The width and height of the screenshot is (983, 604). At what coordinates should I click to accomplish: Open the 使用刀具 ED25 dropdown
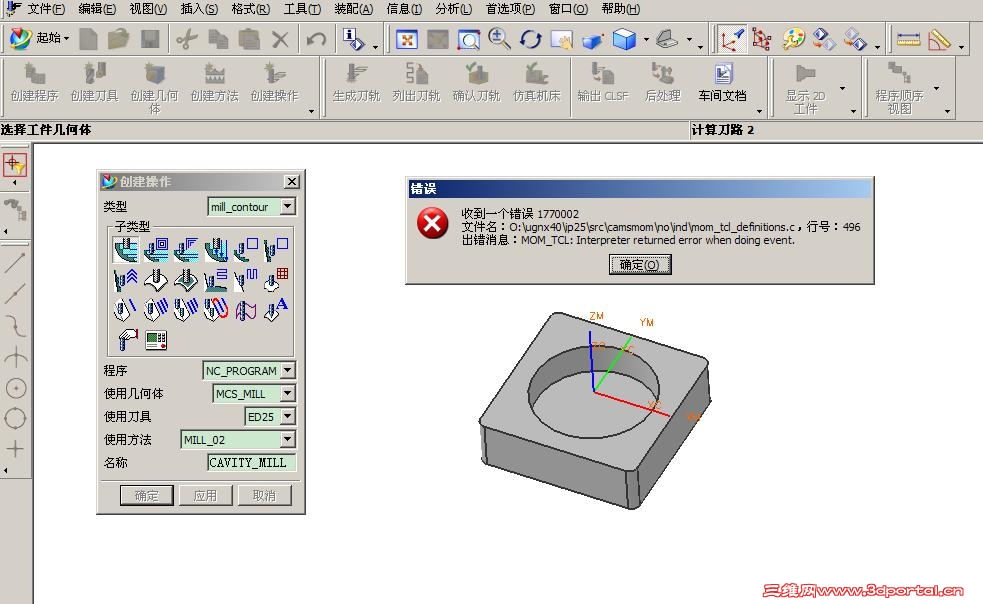(x=287, y=416)
